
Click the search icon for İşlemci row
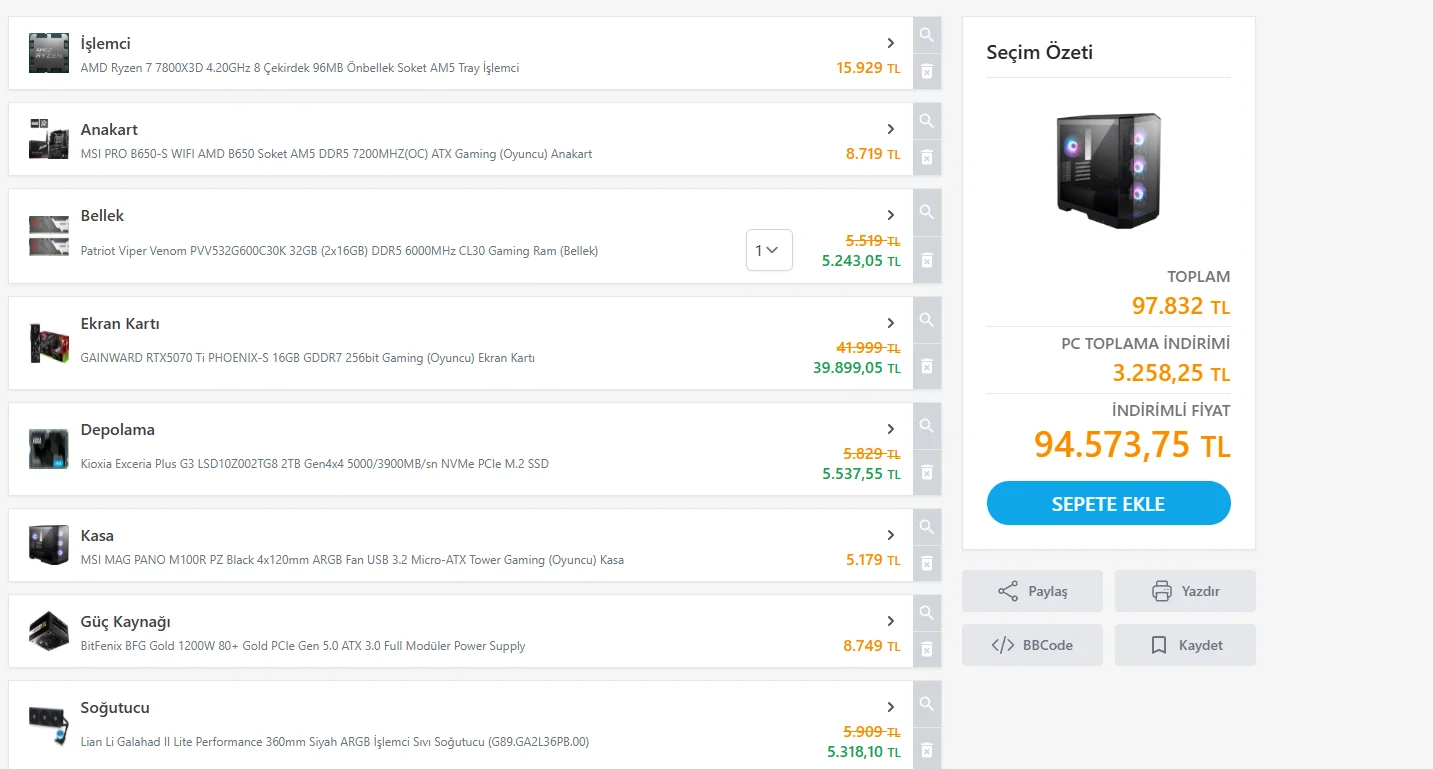click(927, 35)
